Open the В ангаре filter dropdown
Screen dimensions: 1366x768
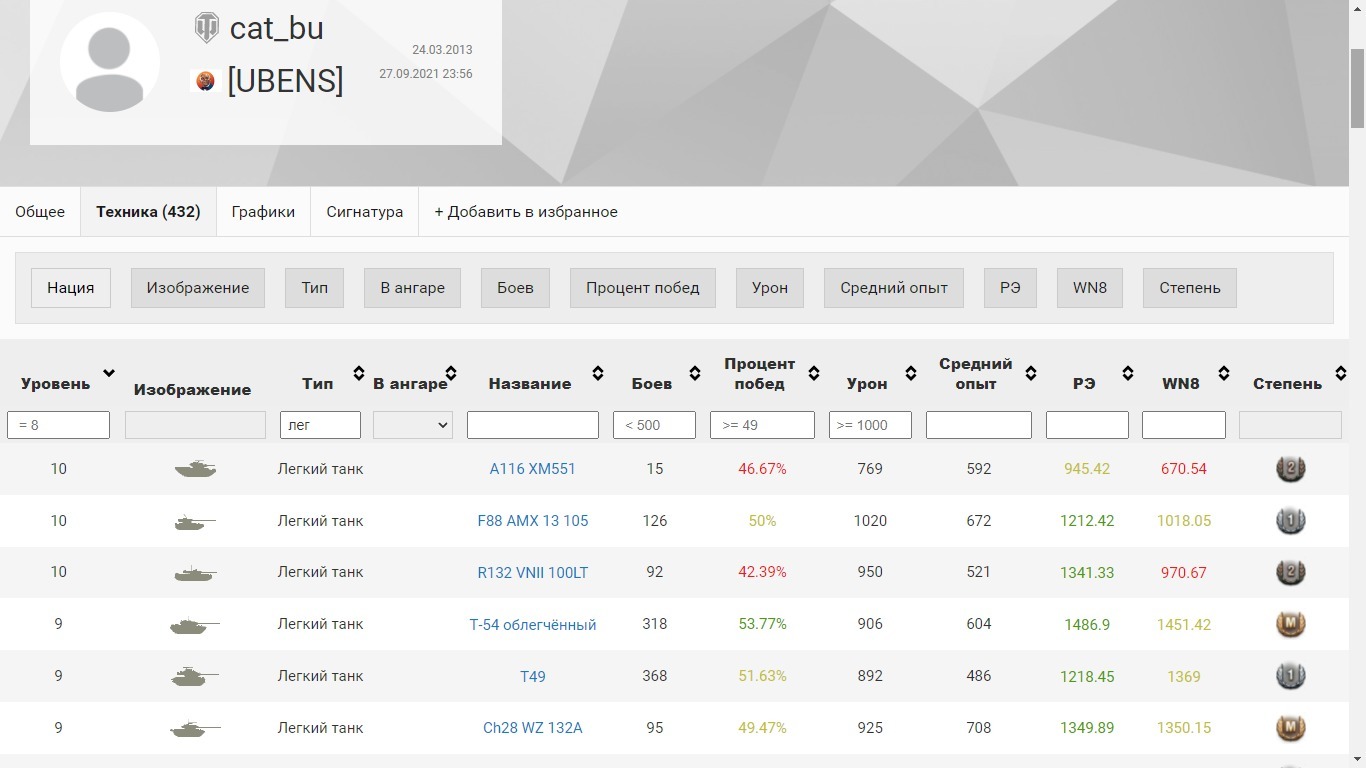[x=412, y=425]
